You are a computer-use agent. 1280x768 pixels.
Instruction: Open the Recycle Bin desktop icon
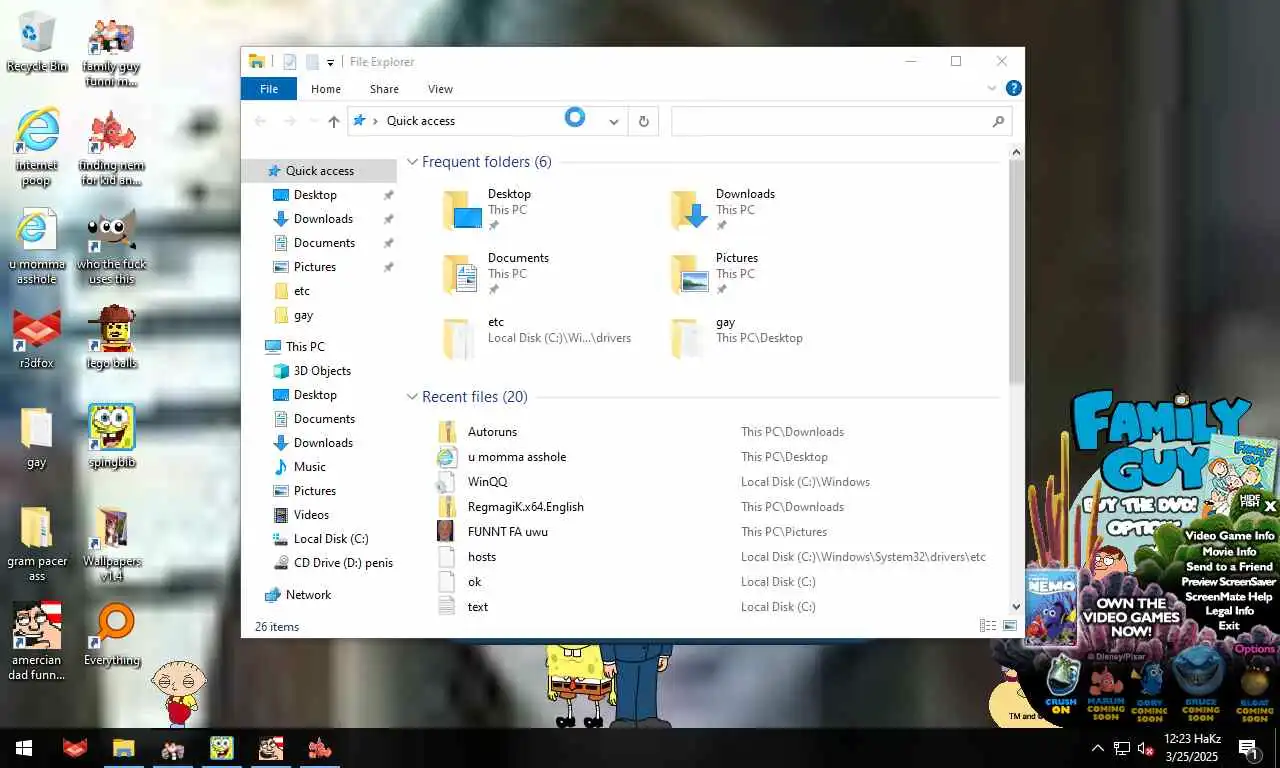(37, 42)
